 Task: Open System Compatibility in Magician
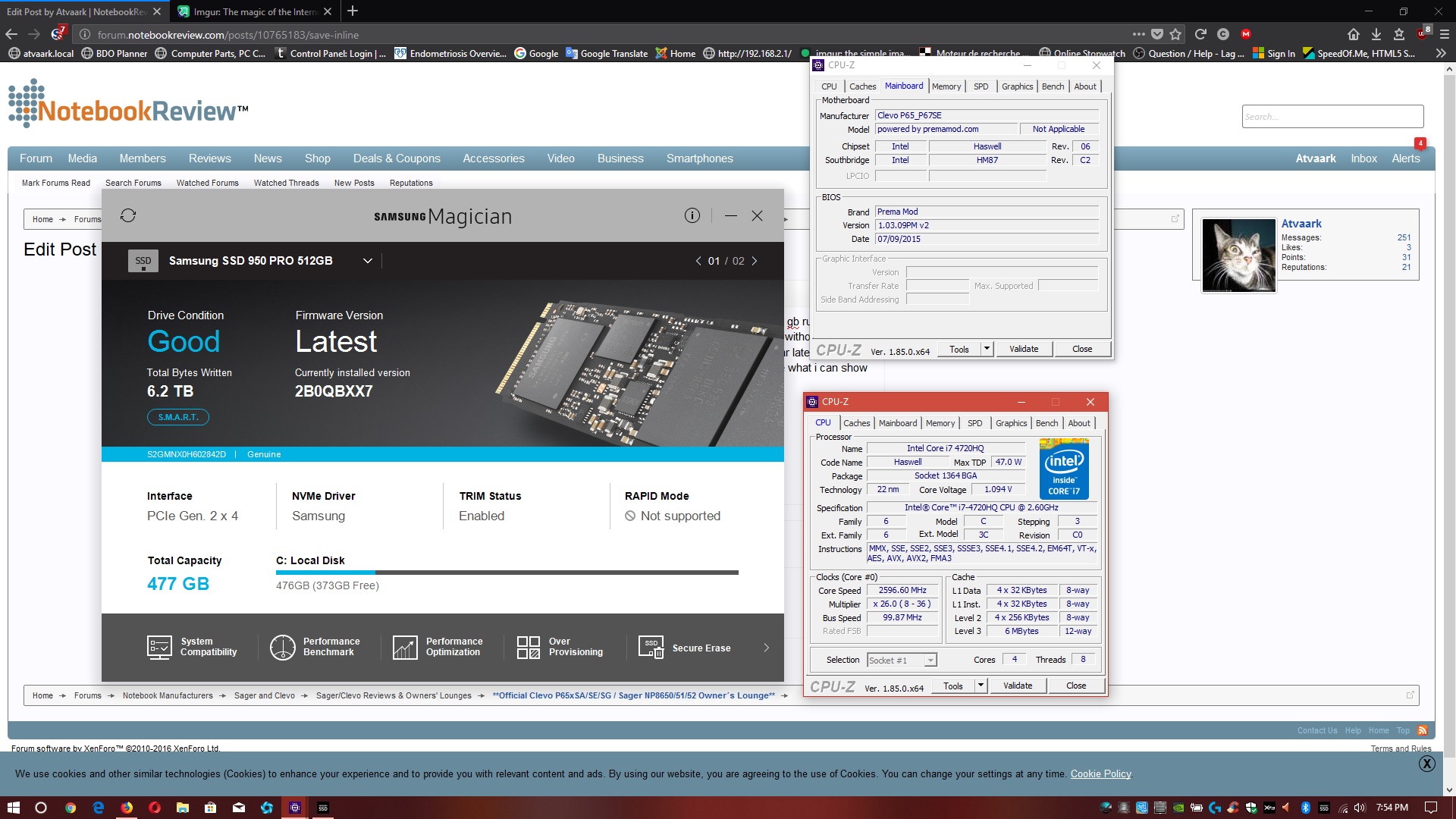pyautogui.click(x=192, y=647)
